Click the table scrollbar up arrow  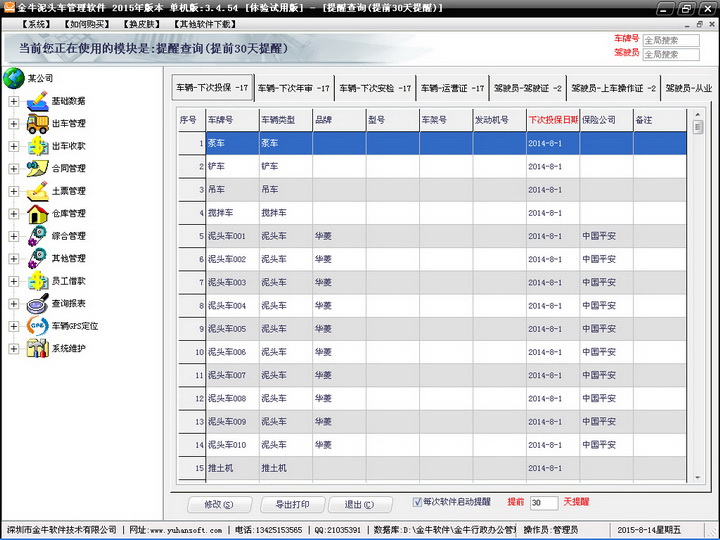(698, 114)
